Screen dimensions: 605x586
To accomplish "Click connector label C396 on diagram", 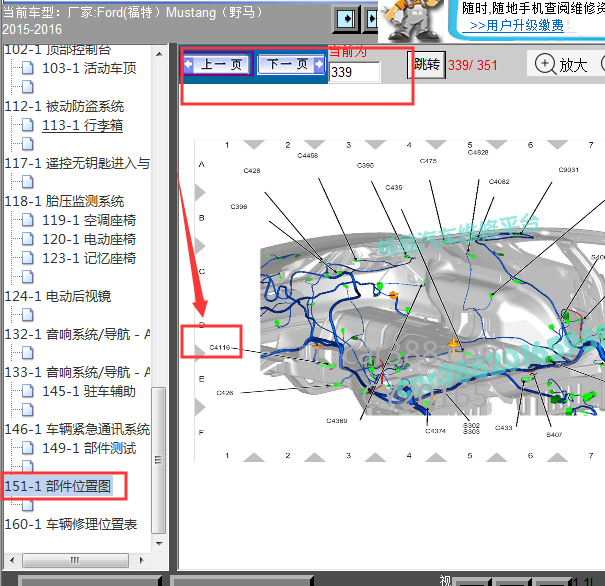I will pyautogui.click(x=239, y=207).
